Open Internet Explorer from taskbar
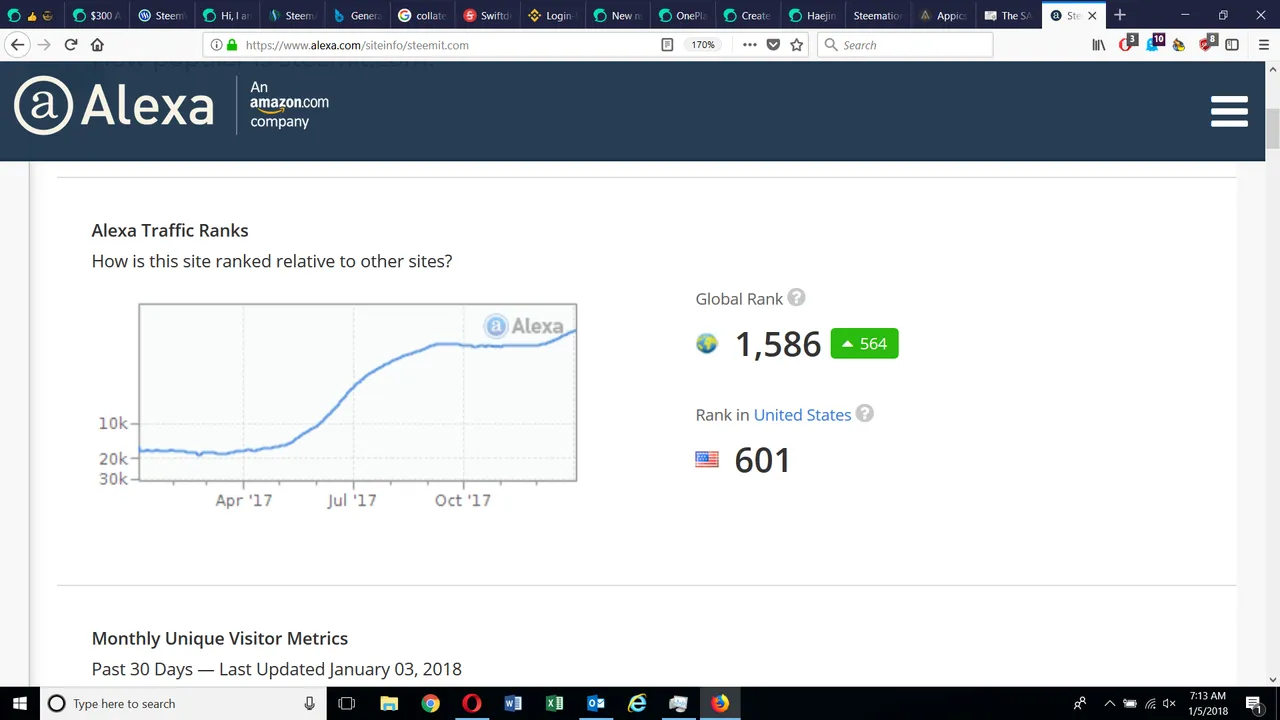Screen dimensions: 1280x720 coord(637,703)
